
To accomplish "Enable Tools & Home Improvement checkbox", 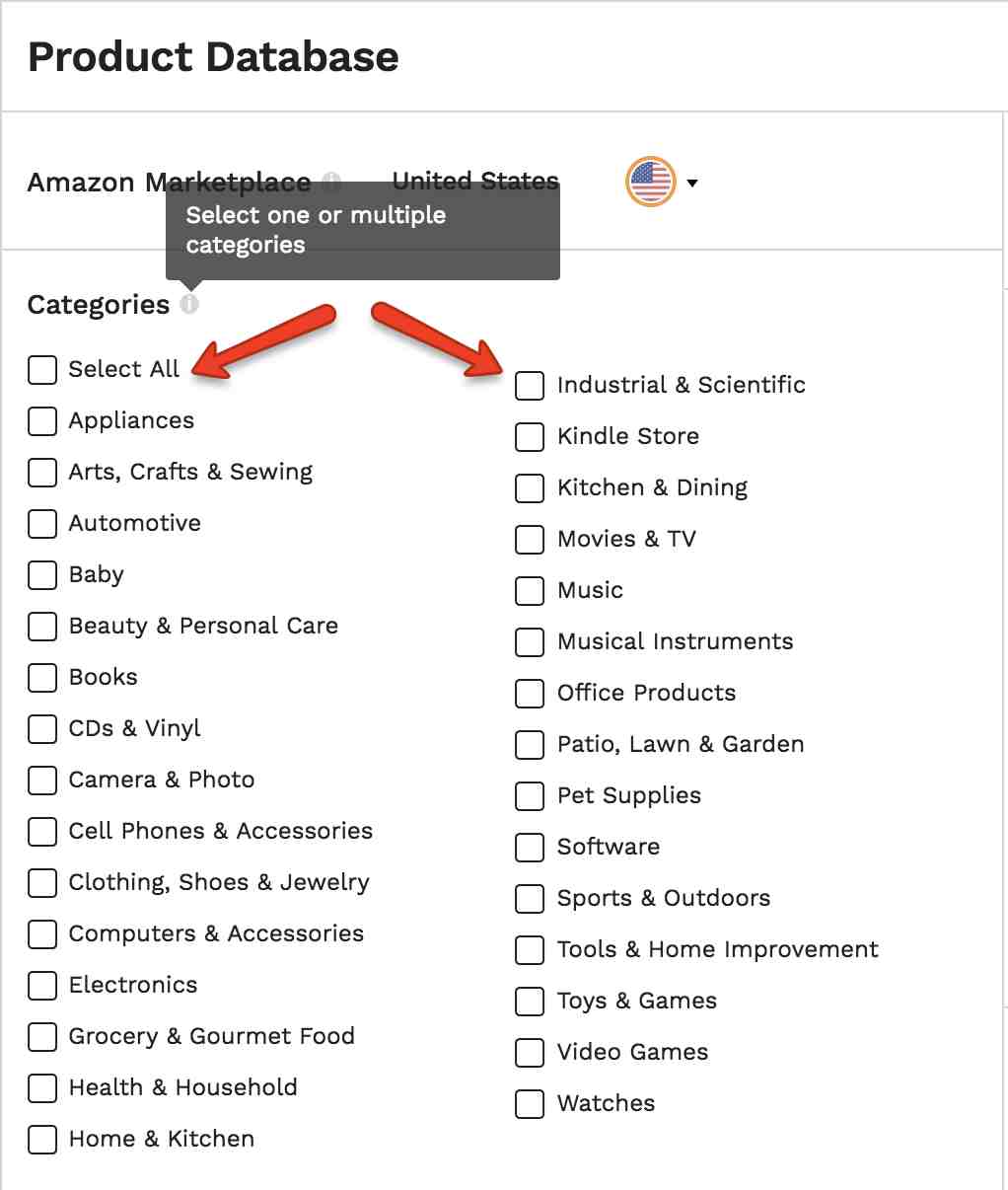I will 530,949.
